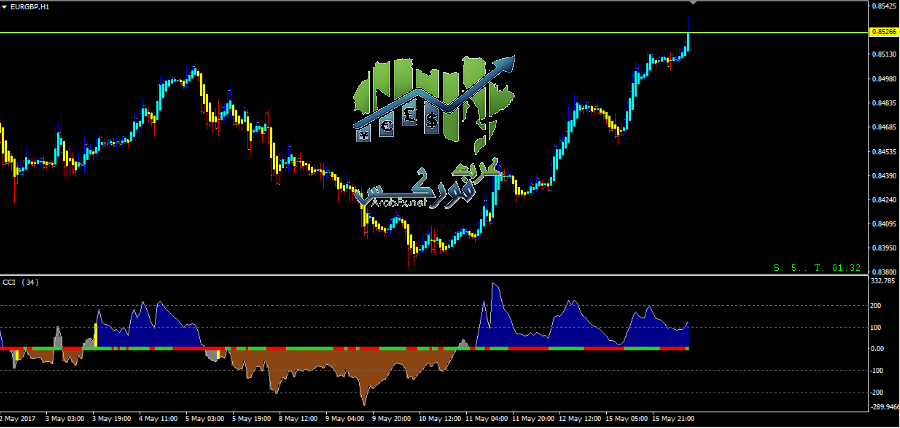Screen dimensions: 900x428
Task: Click the 5 May 03:00 time label
Action: pyautogui.click(x=204, y=419)
